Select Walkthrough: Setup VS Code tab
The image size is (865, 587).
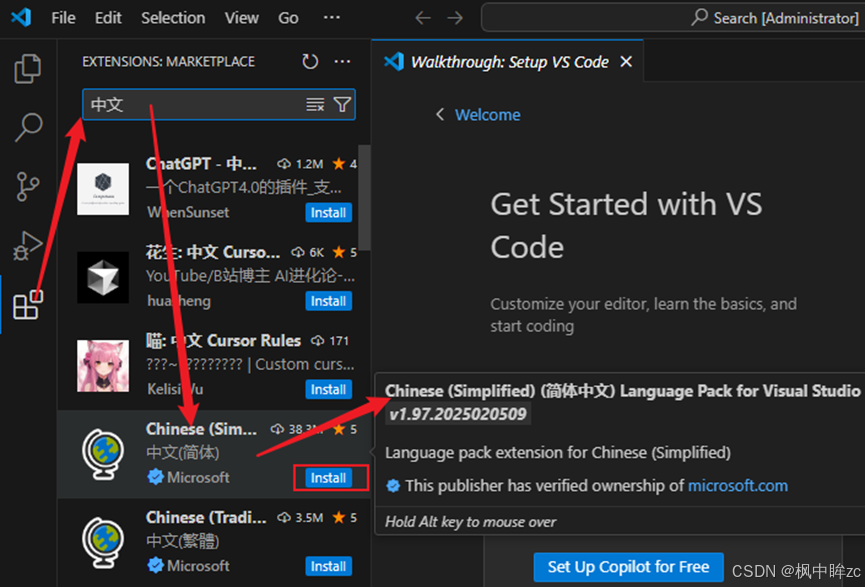(509, 62)
